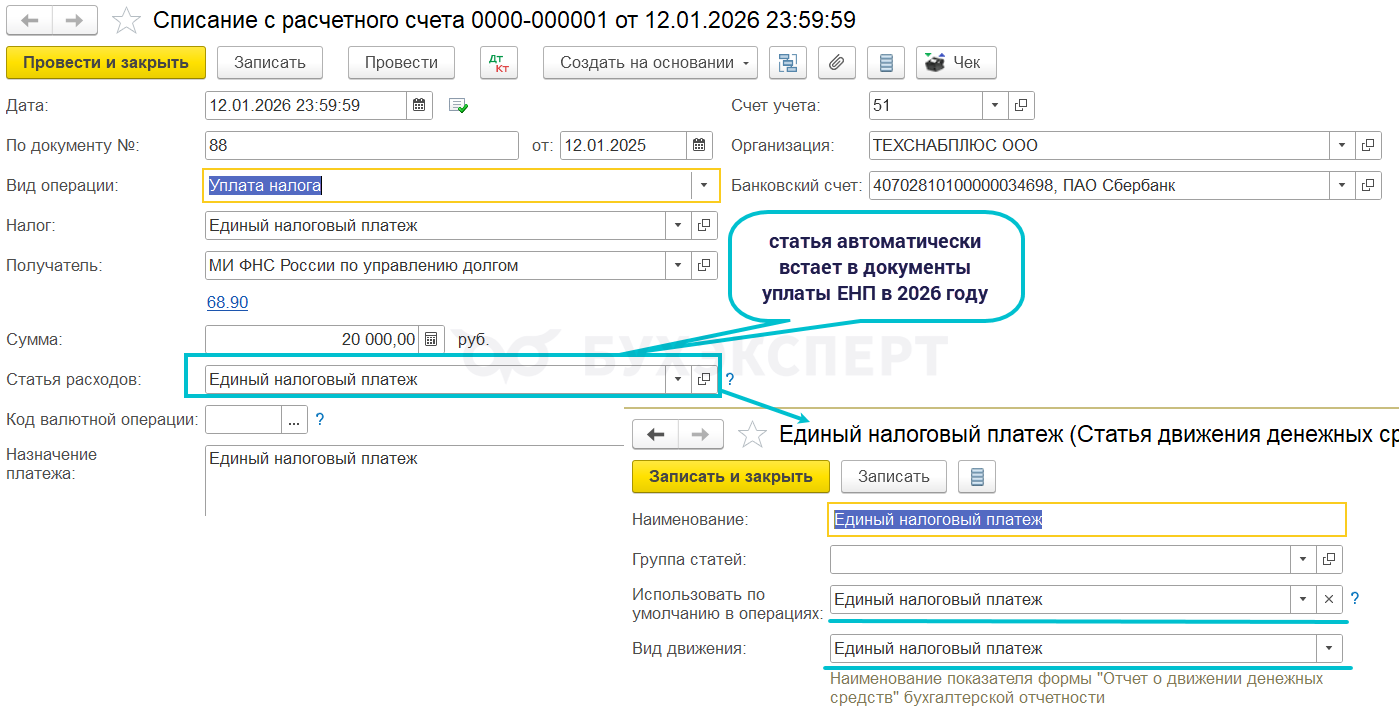Screen dimensions: 1399x715
Task: Open the Организация ТЕХСНАБПЛЮС item card
Action: coord(1368,145)
